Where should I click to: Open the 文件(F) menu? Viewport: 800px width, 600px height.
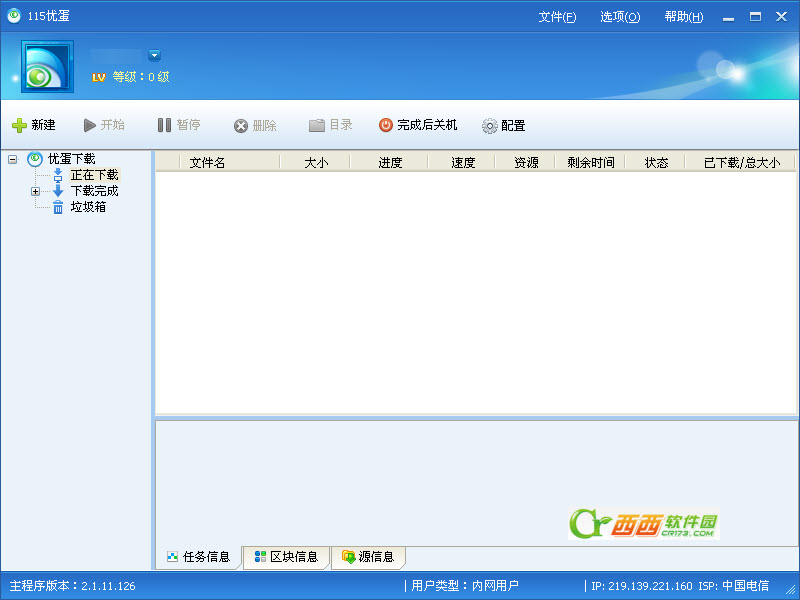click(557, 17)
